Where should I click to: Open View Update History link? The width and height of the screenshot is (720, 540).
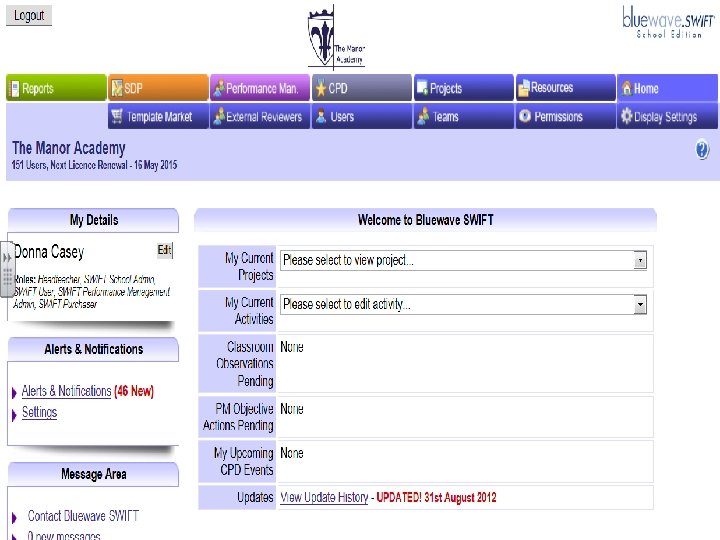click(x=324, y=497)
